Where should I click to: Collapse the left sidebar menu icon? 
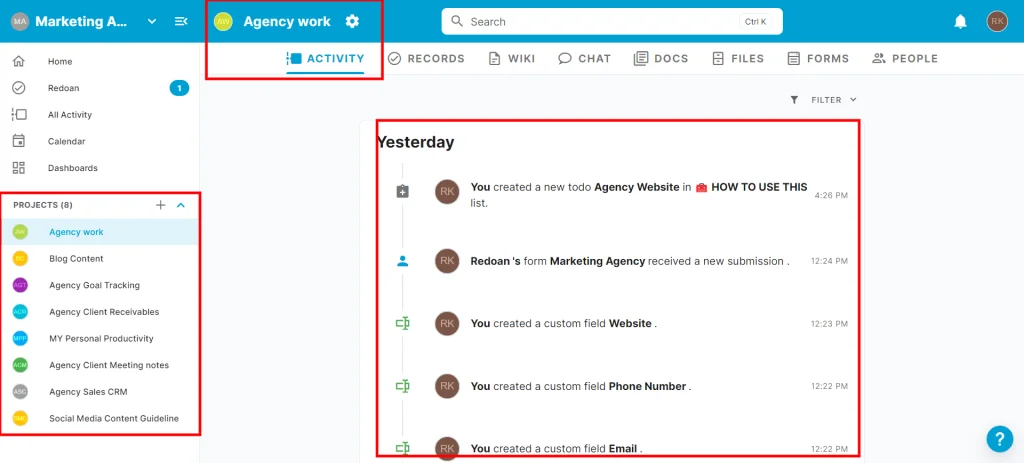[181, 21]
